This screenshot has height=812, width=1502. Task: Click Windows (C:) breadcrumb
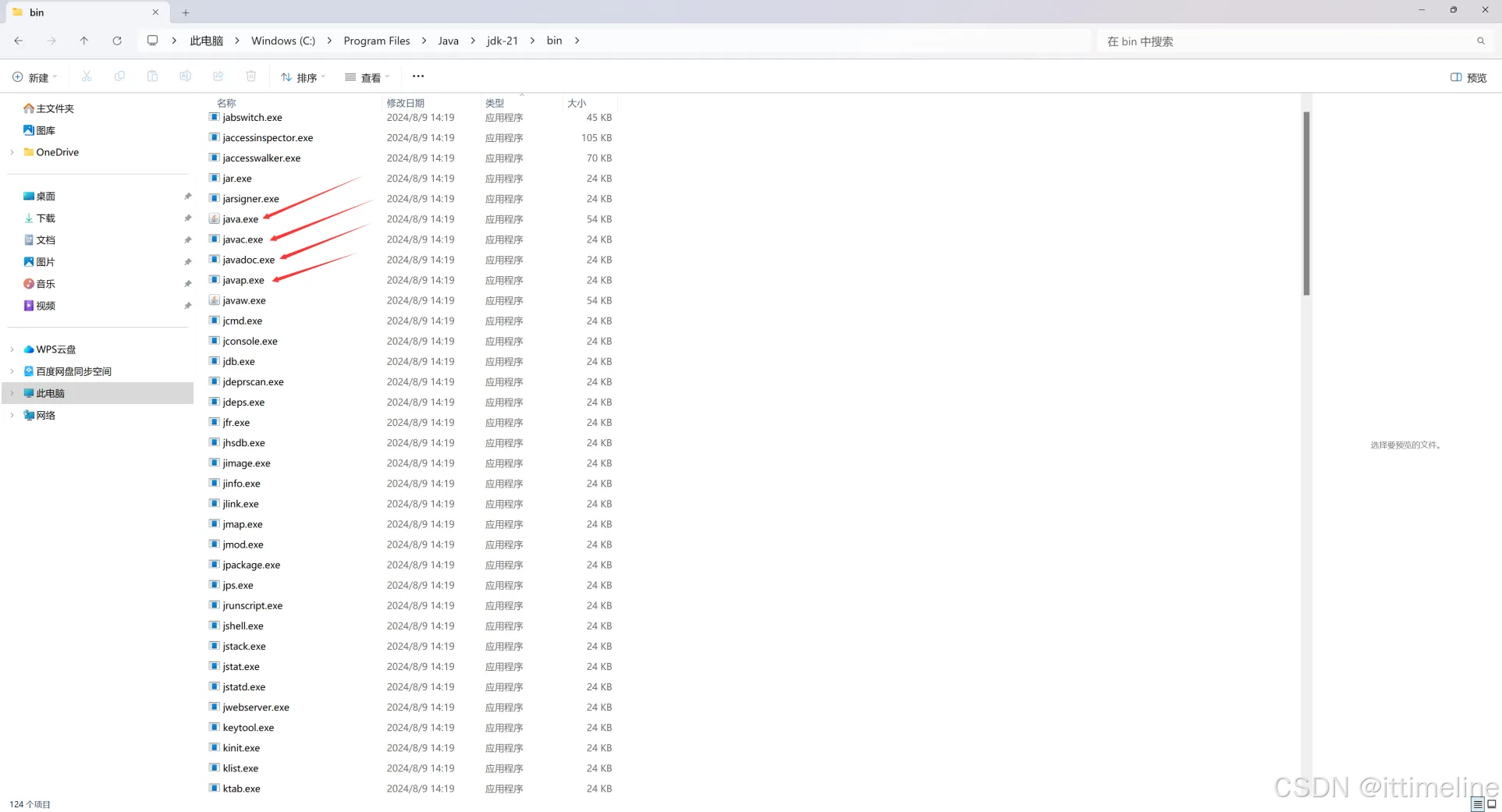pos(283,41)
